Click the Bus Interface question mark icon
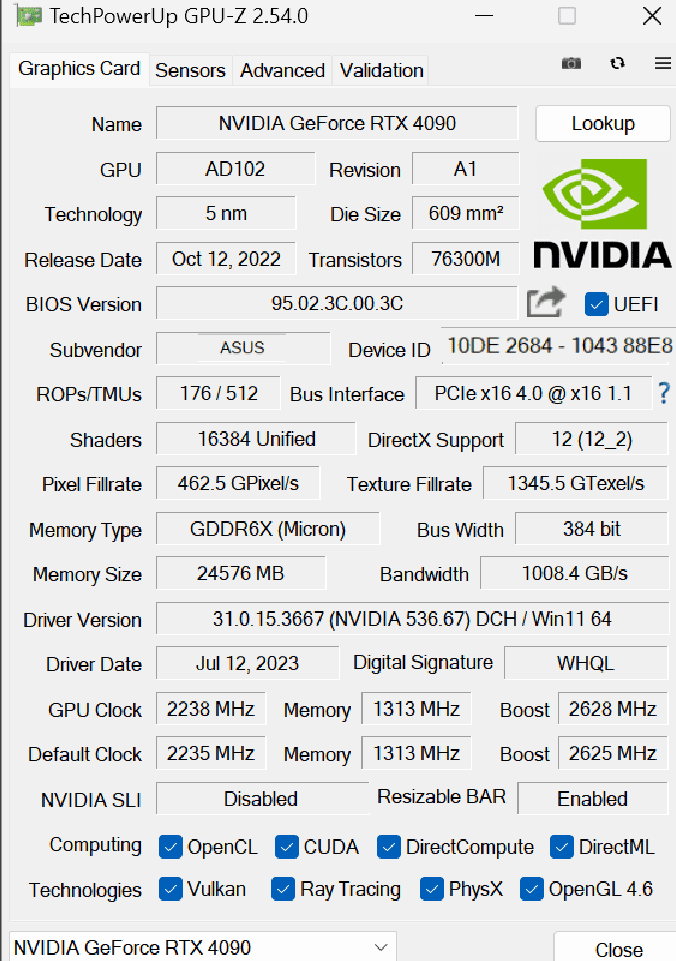The image size is (676, 961). coord(664,393)
